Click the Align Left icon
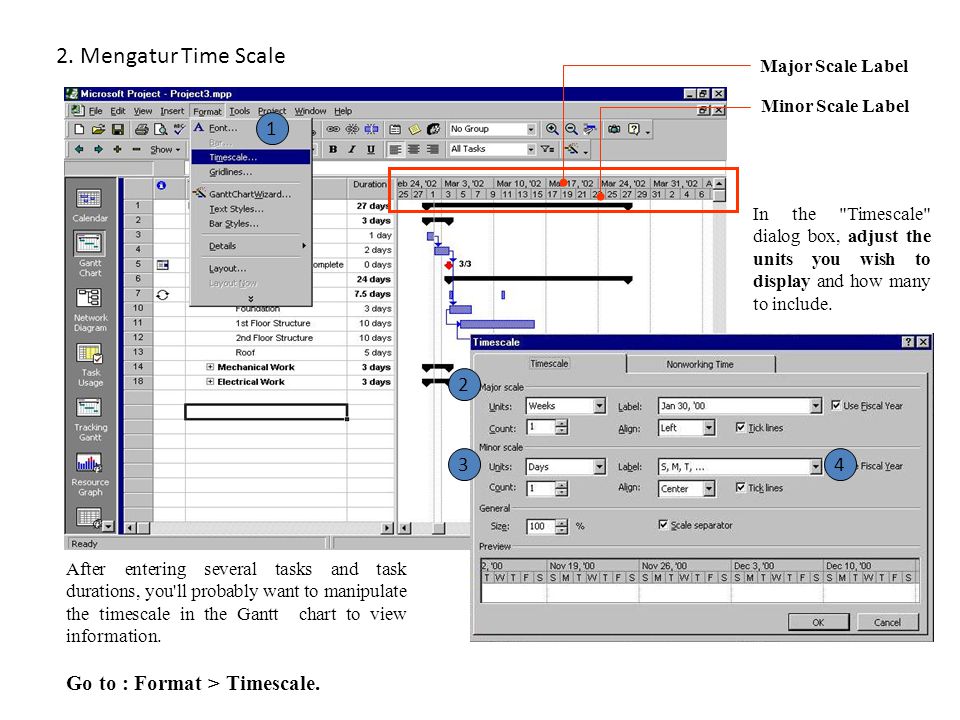This screenshot has height=720, width=960. pos(395,149)
